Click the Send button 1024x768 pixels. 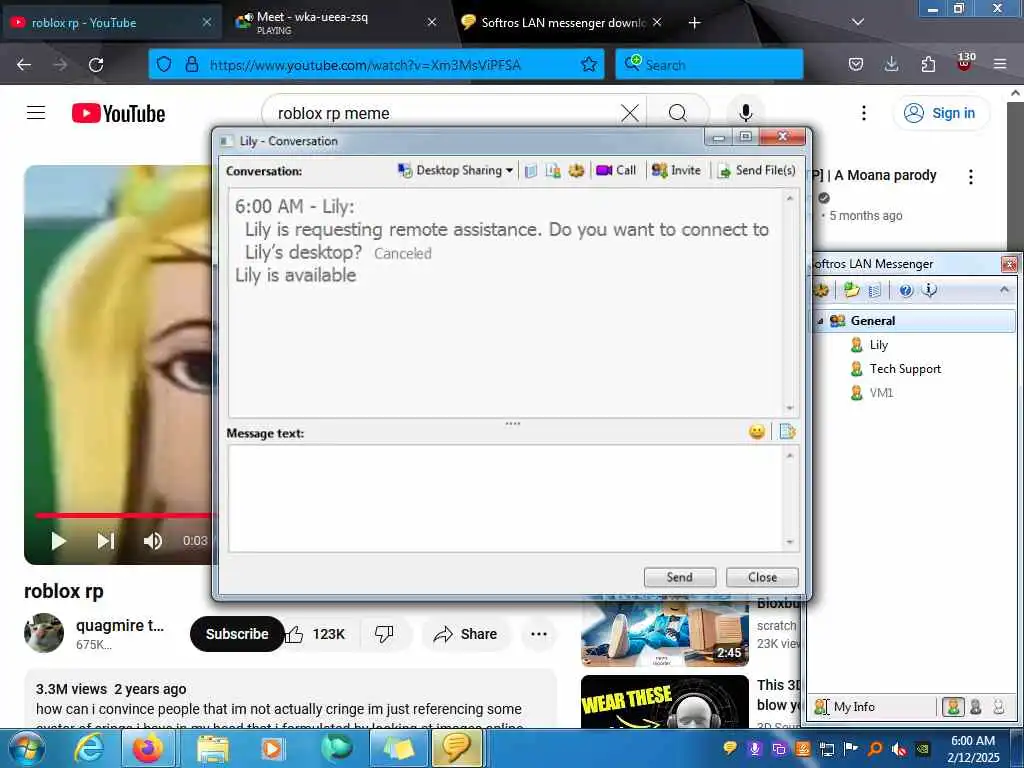(680, 577)
